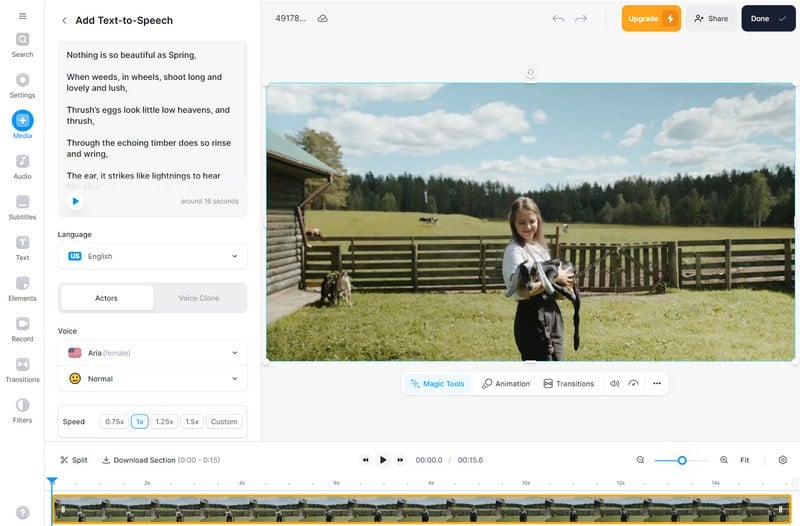This screenshot has width=800, height=526.
Task: Set speed to 0.75x
Action: [114, 421]
